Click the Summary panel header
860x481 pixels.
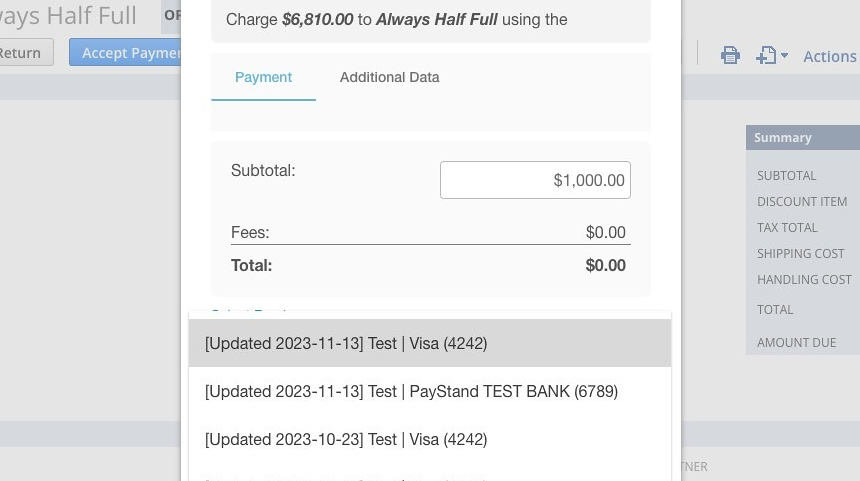coord(803,138)
